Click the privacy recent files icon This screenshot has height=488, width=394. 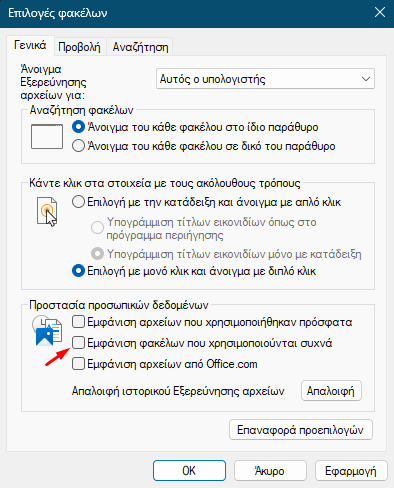coord(47,330)
